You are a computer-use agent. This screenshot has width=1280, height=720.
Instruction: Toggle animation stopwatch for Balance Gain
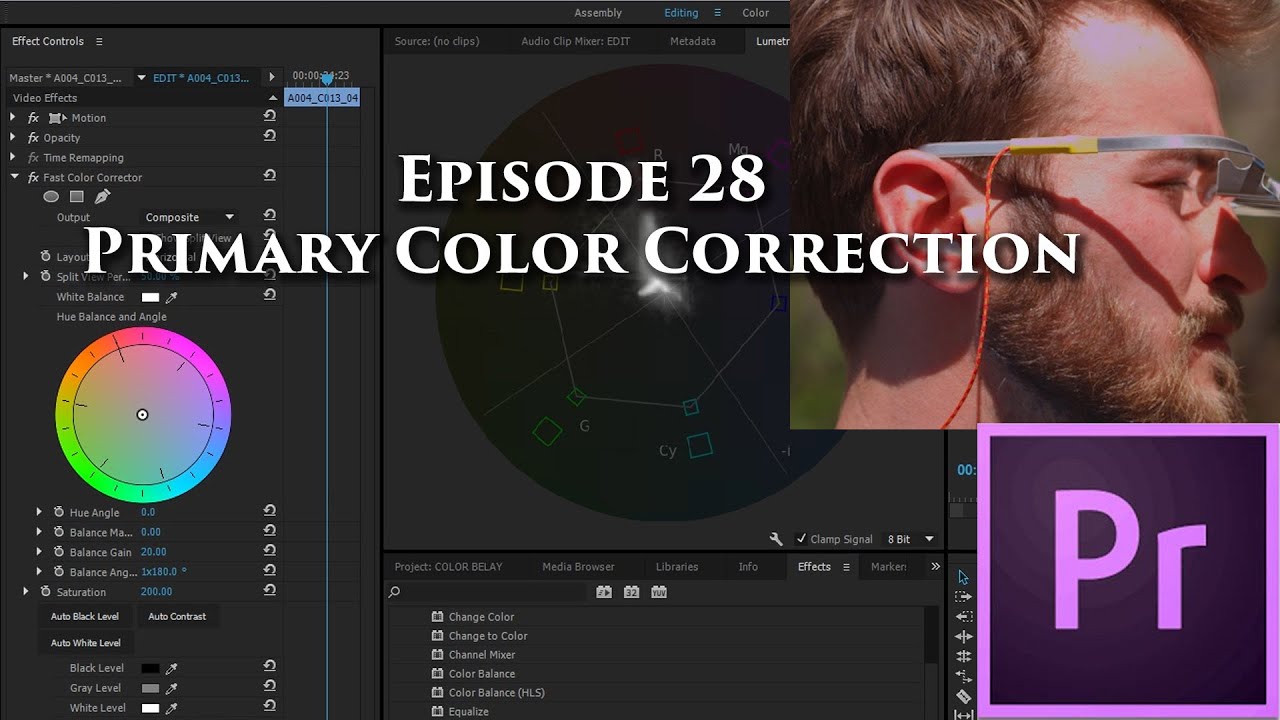[x=59, y=552]
